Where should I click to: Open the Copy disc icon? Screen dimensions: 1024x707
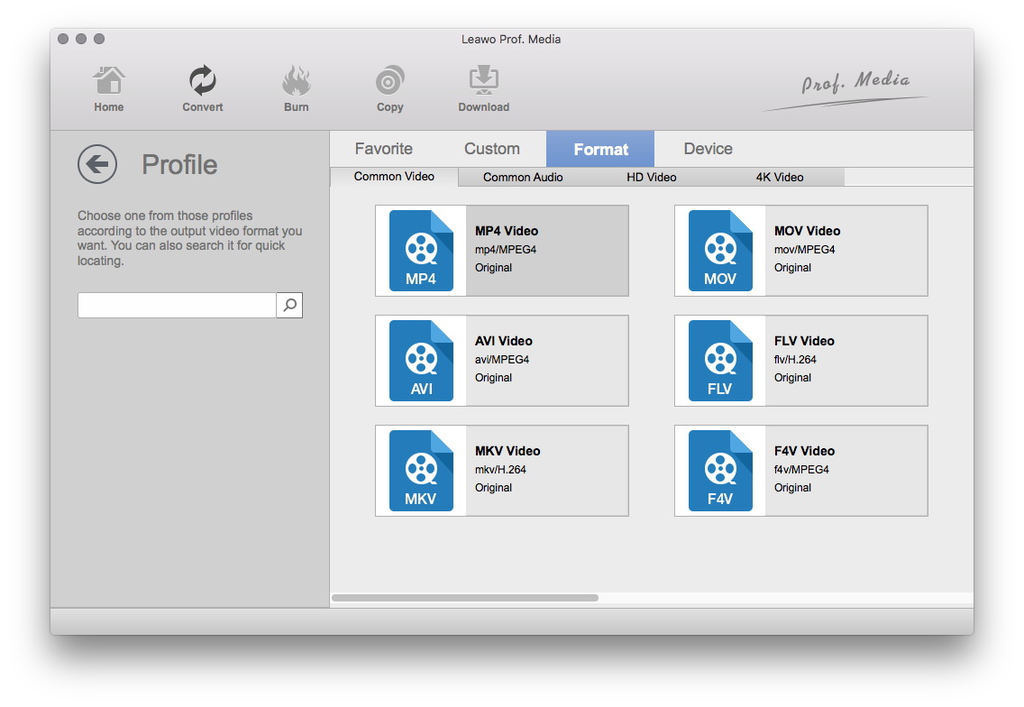click(390, 81)
